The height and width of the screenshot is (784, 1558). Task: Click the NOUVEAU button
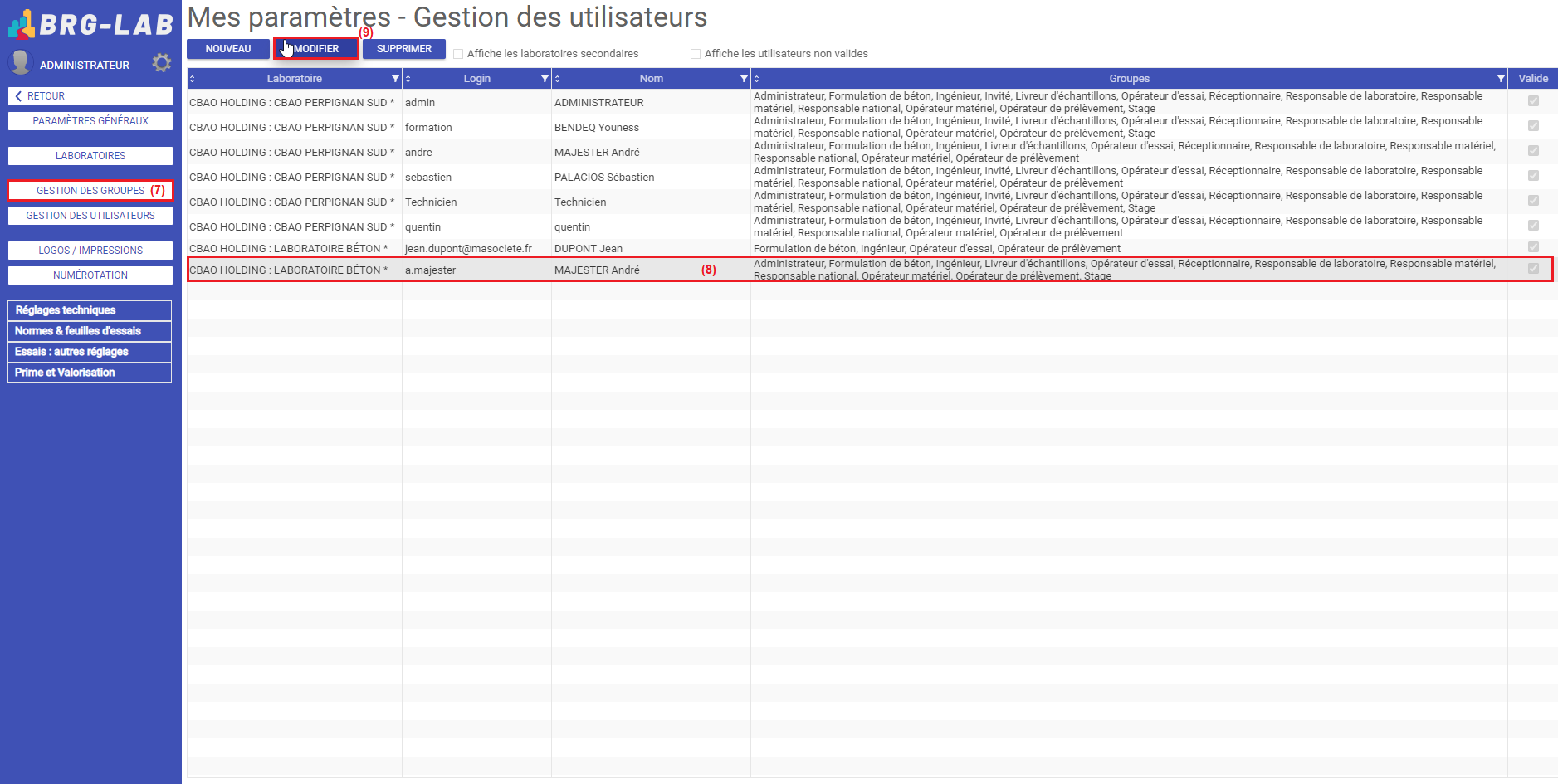(228, 49)
